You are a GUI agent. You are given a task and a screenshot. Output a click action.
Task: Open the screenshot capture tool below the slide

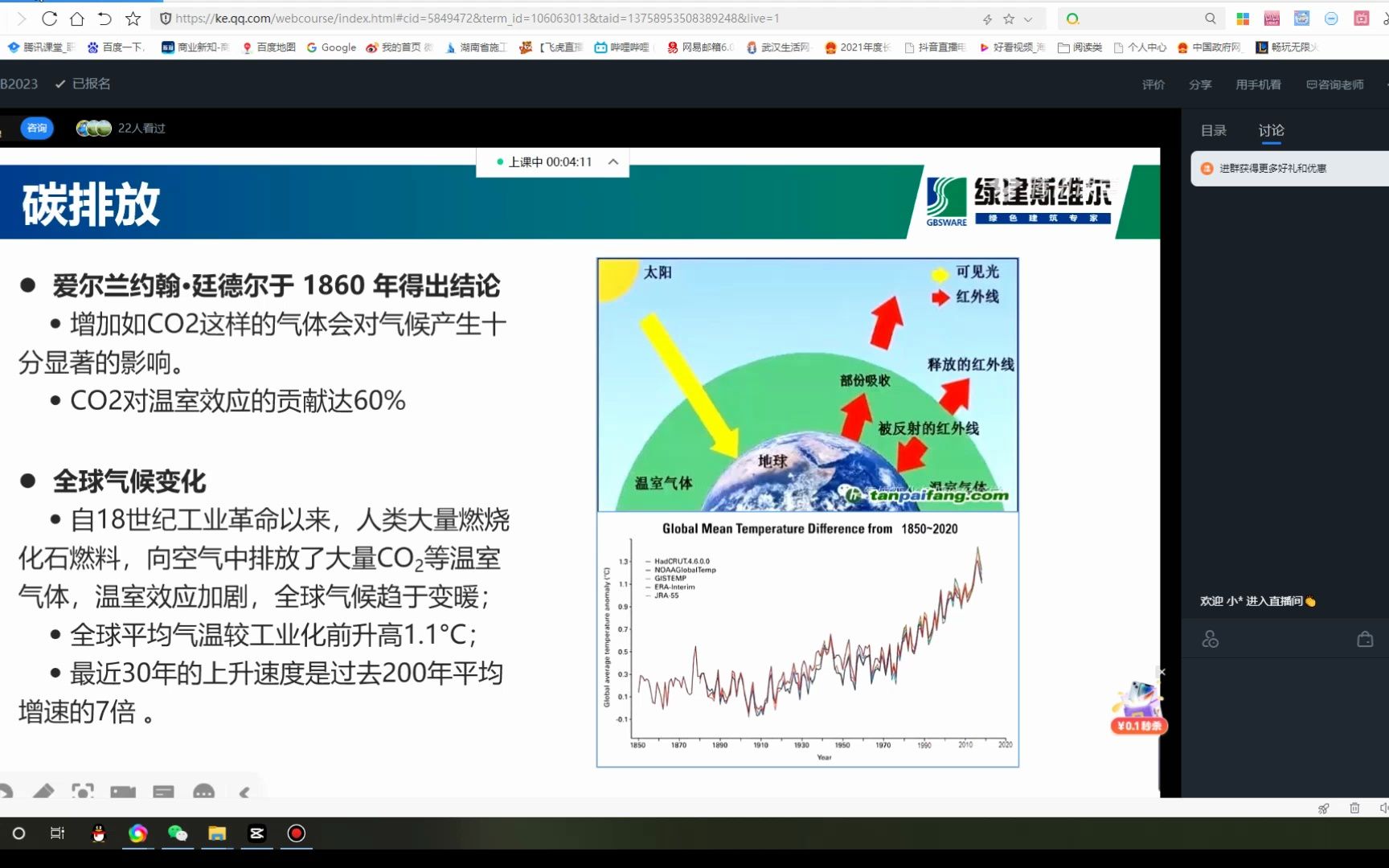83,792
